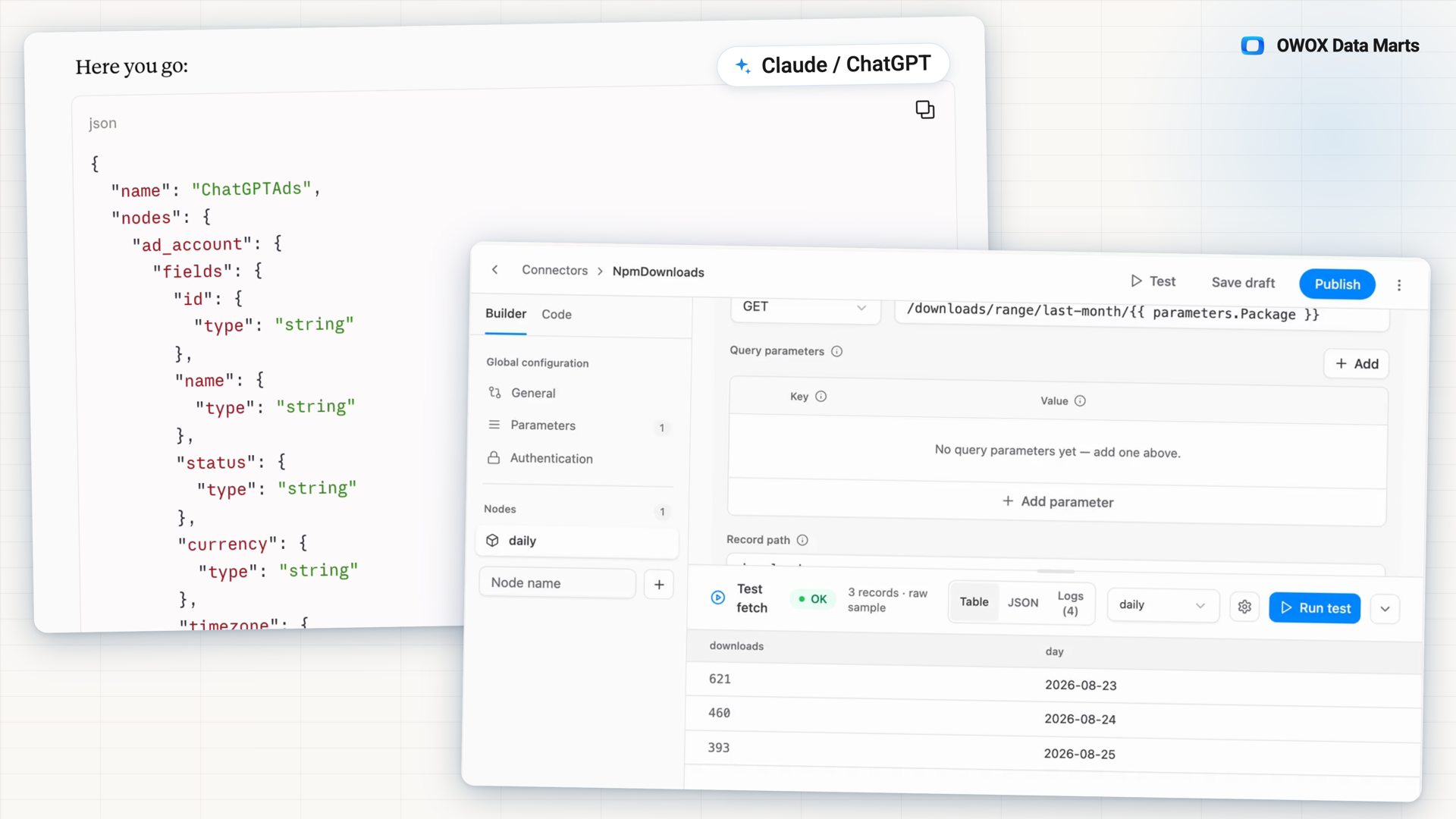The image size is (1456, 819).
Task: Show results in Table view
Action: pos(974,602)
